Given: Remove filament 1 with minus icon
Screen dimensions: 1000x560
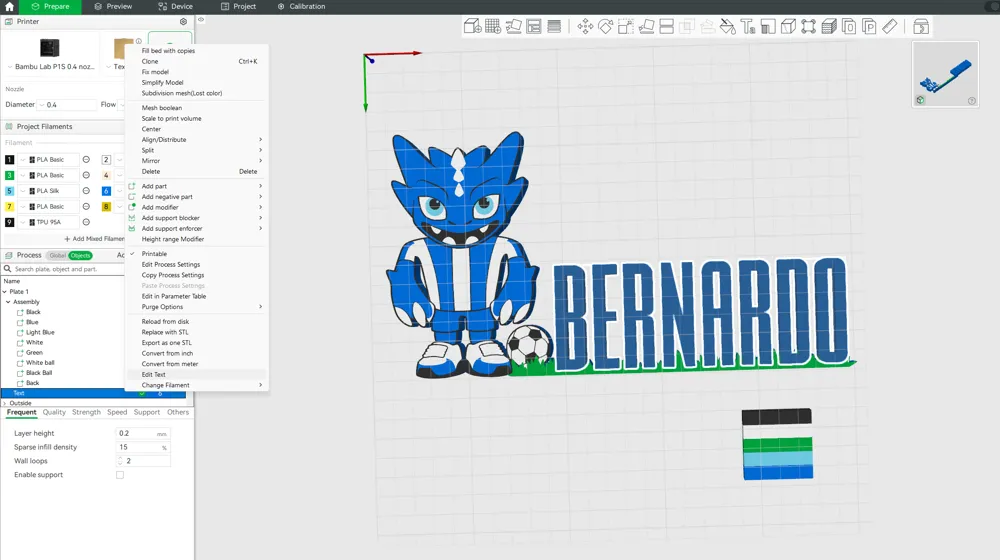Looking at the screenshot, I should 86,159.
